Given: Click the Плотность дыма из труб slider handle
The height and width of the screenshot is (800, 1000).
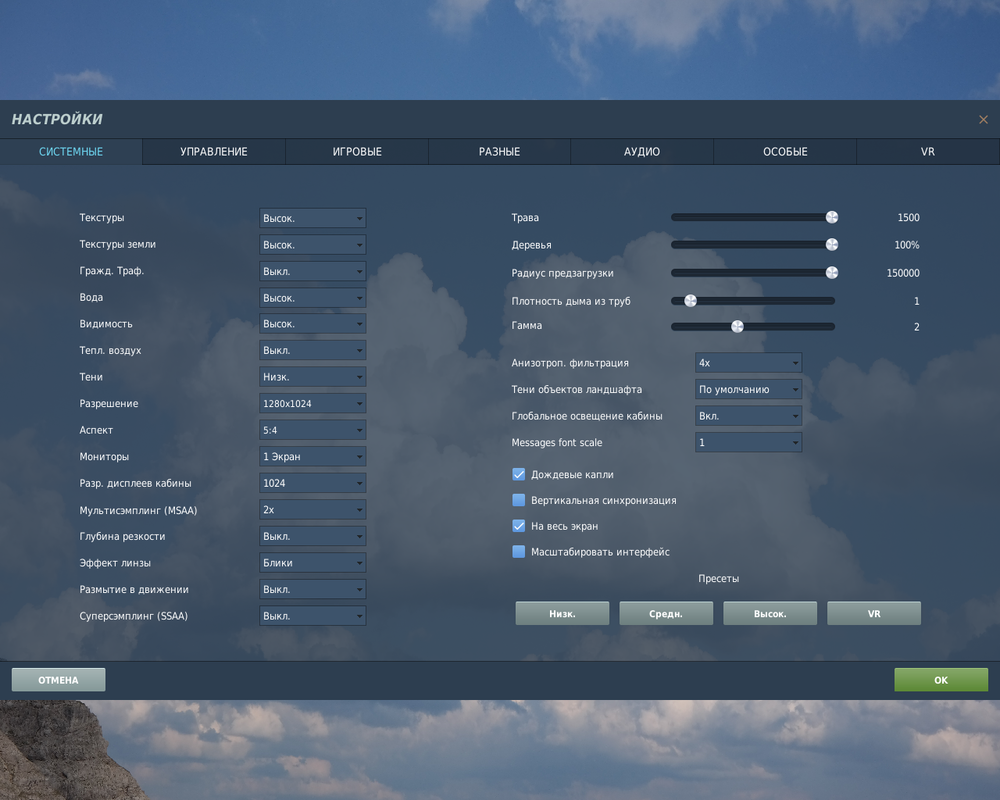Looking at the screenshot, I should click(690, 301).
